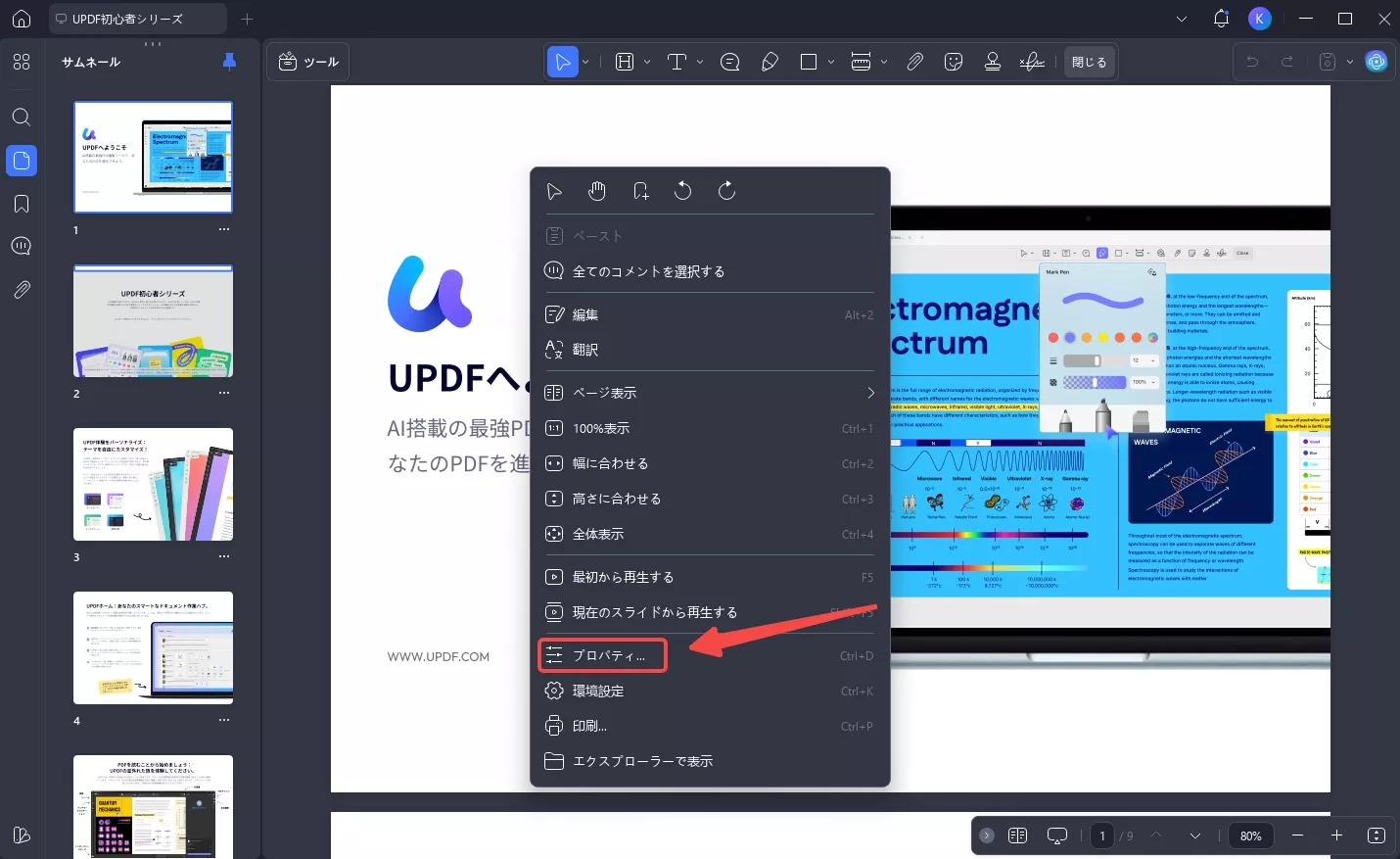Add a new tab with plus button
Screen dimensions: 1400x859
coord(247,19)
